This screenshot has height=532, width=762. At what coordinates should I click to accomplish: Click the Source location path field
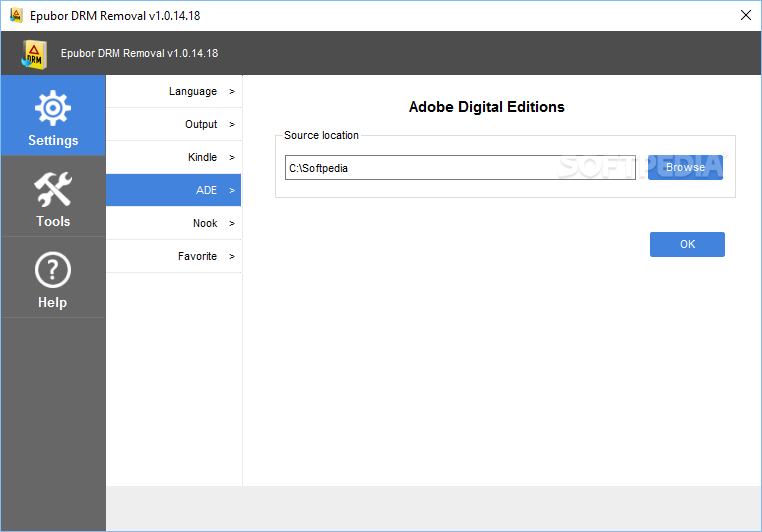tap(460, 168)
